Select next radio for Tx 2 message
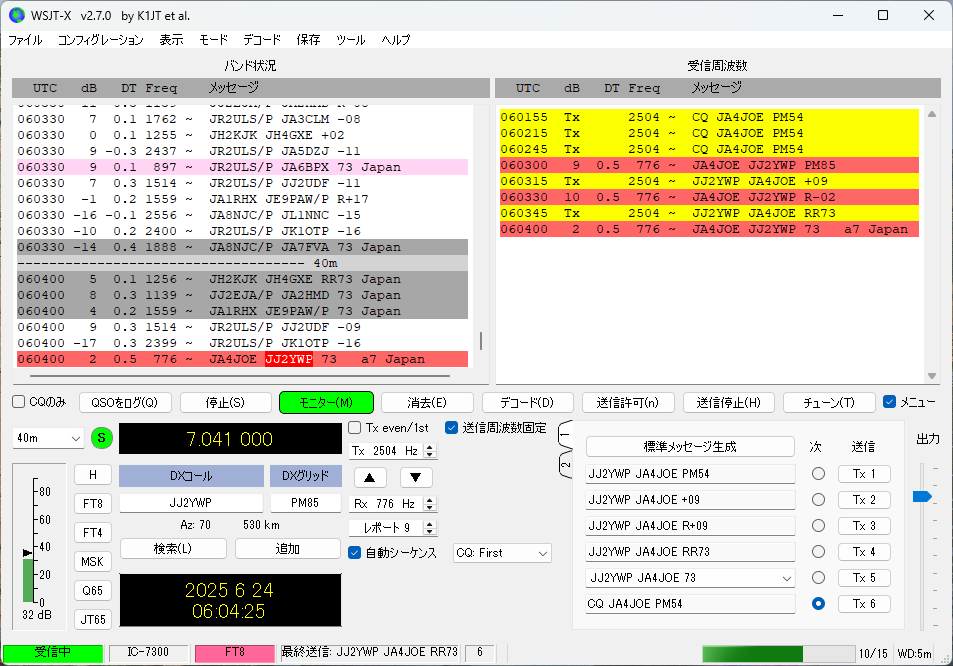This screenshot has height=666, width=953. (x=818, y=500)
